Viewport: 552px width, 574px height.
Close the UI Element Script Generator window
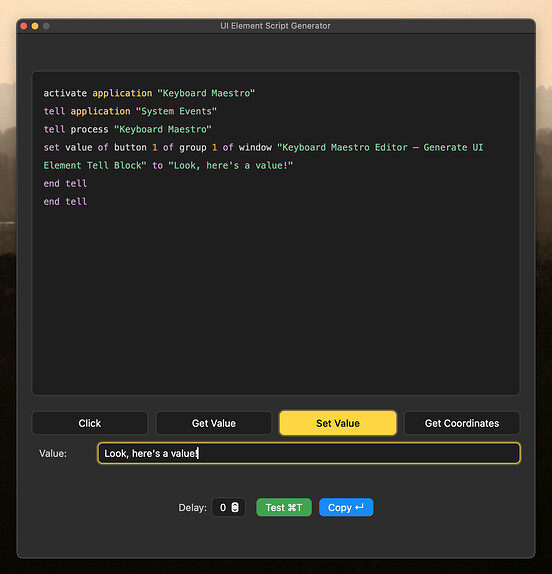click(24, 26)
